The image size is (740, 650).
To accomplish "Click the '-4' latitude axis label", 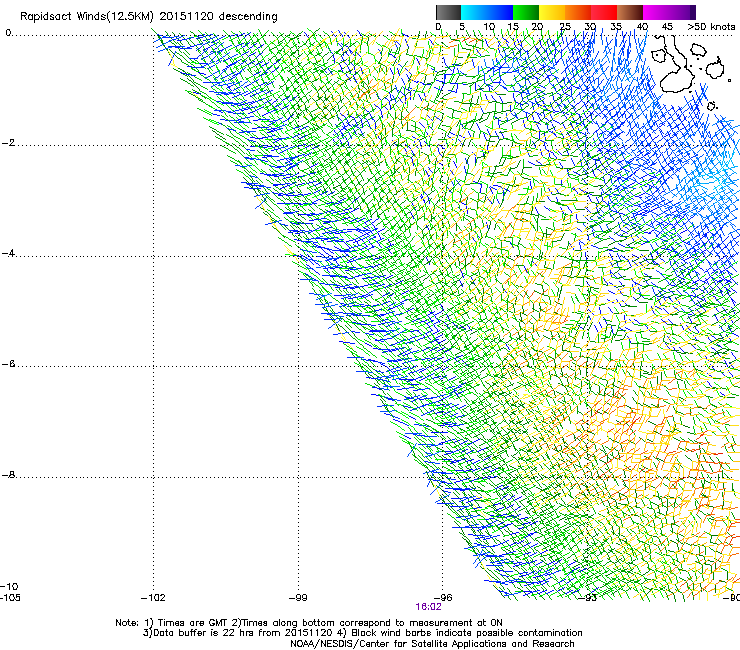I will pyautogui.click(x=8, y=253).
